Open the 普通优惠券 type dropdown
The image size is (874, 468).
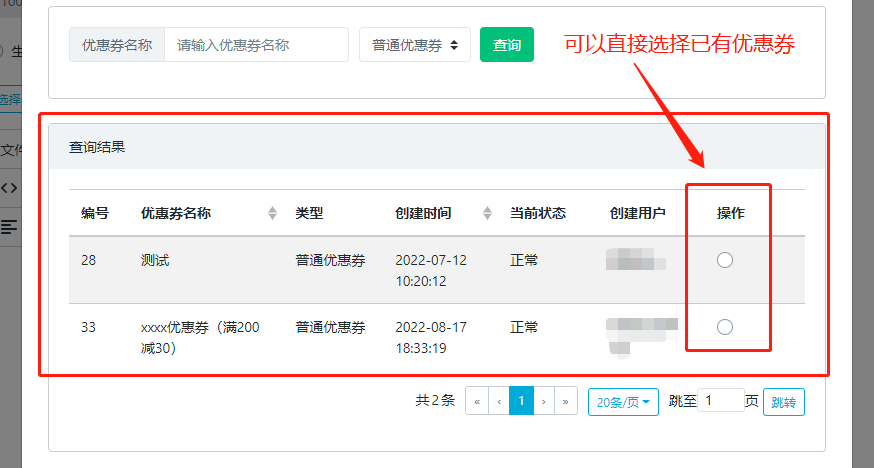(415, 45)
